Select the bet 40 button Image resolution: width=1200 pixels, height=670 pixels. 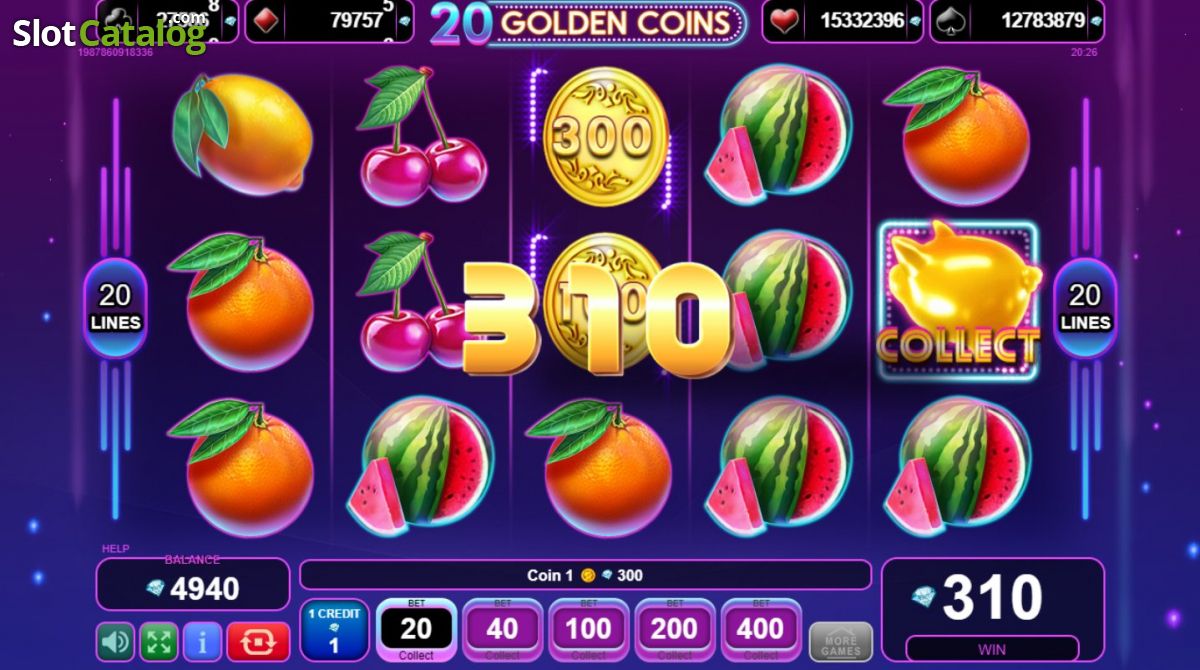pos(503,630)
